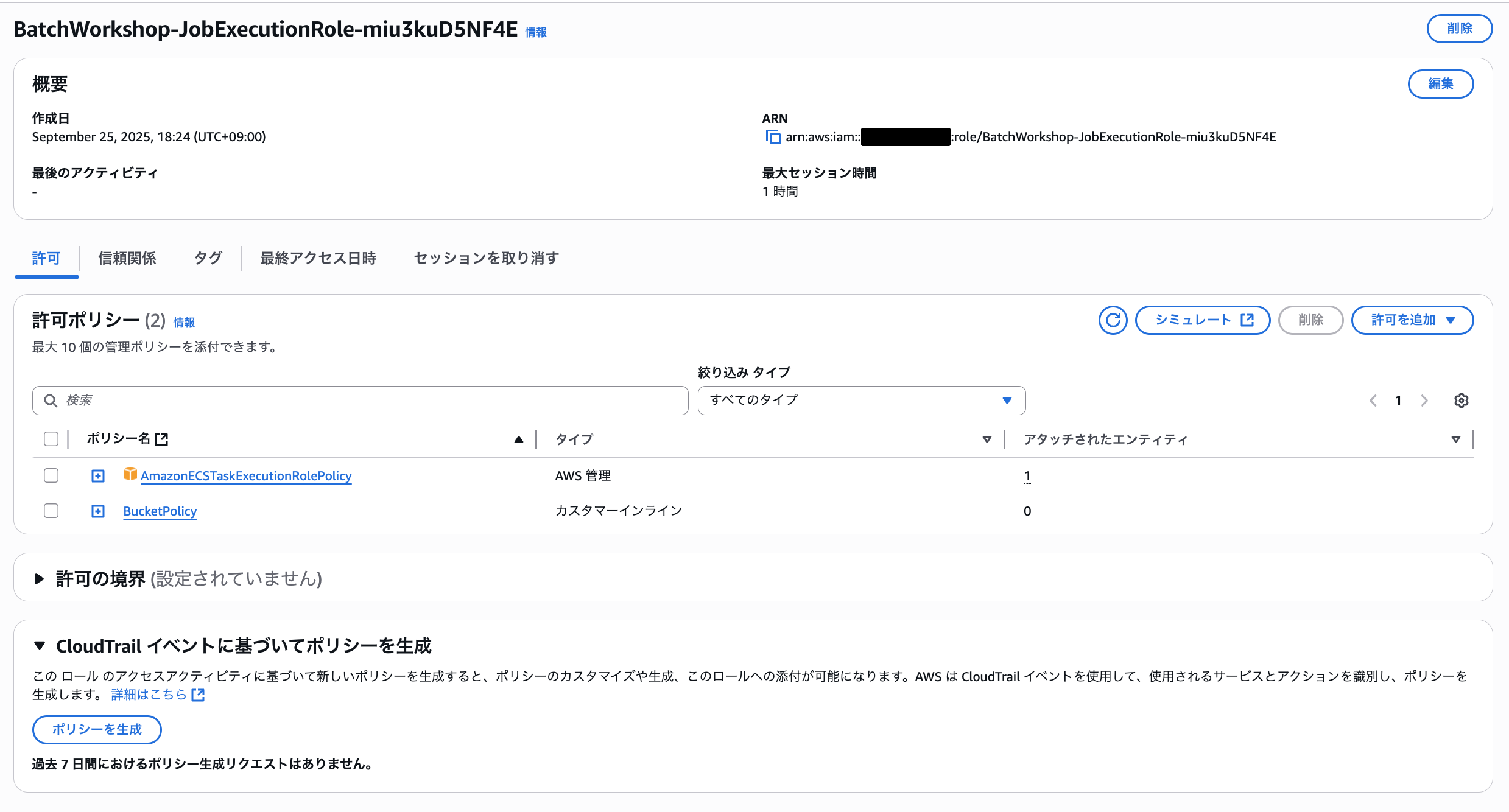Check the AmazonECSTaskExecutionRolePolicy row checkbox
The width and height of the screenshot is (1509, 812).
pos(51,475)
